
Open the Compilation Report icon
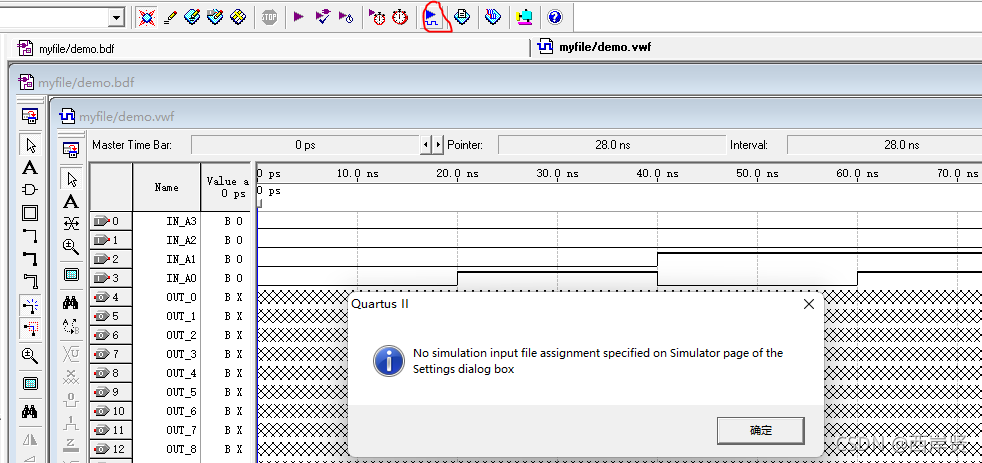tap(462, 17)
